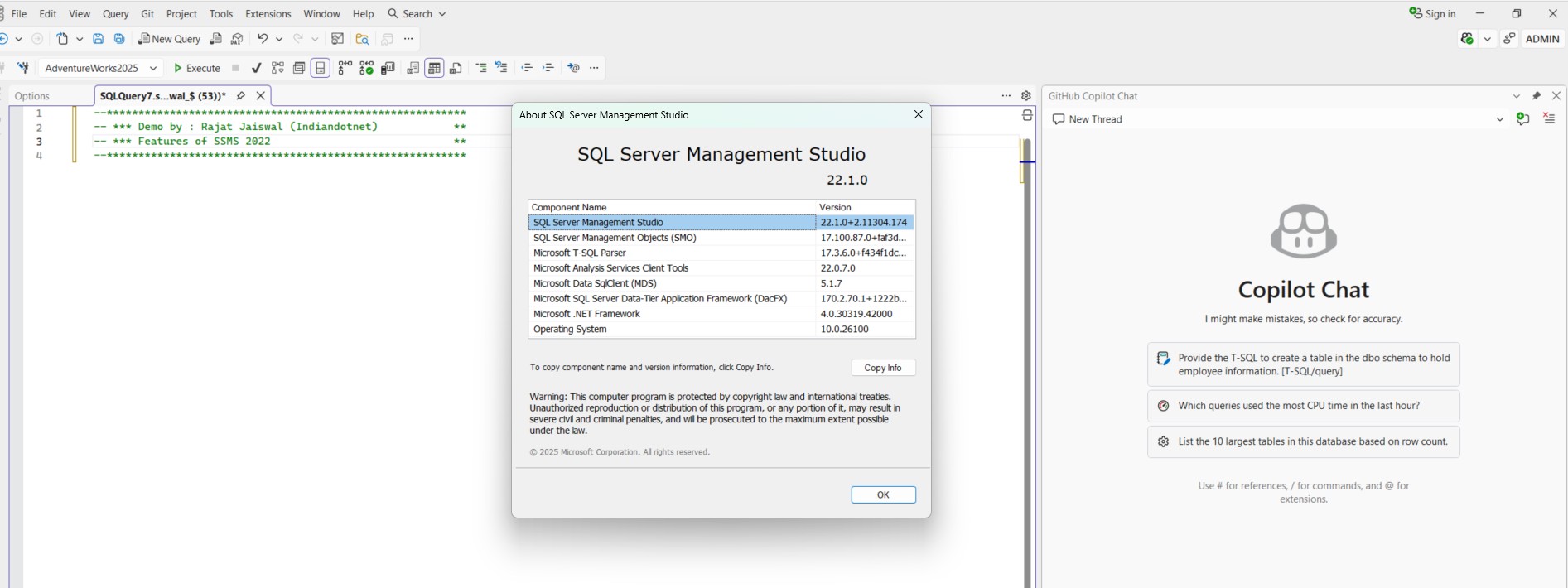The width and height of the screenshot is (1568, 588).
Task: Open the Query Options icon
Action: tap(299, 68)
